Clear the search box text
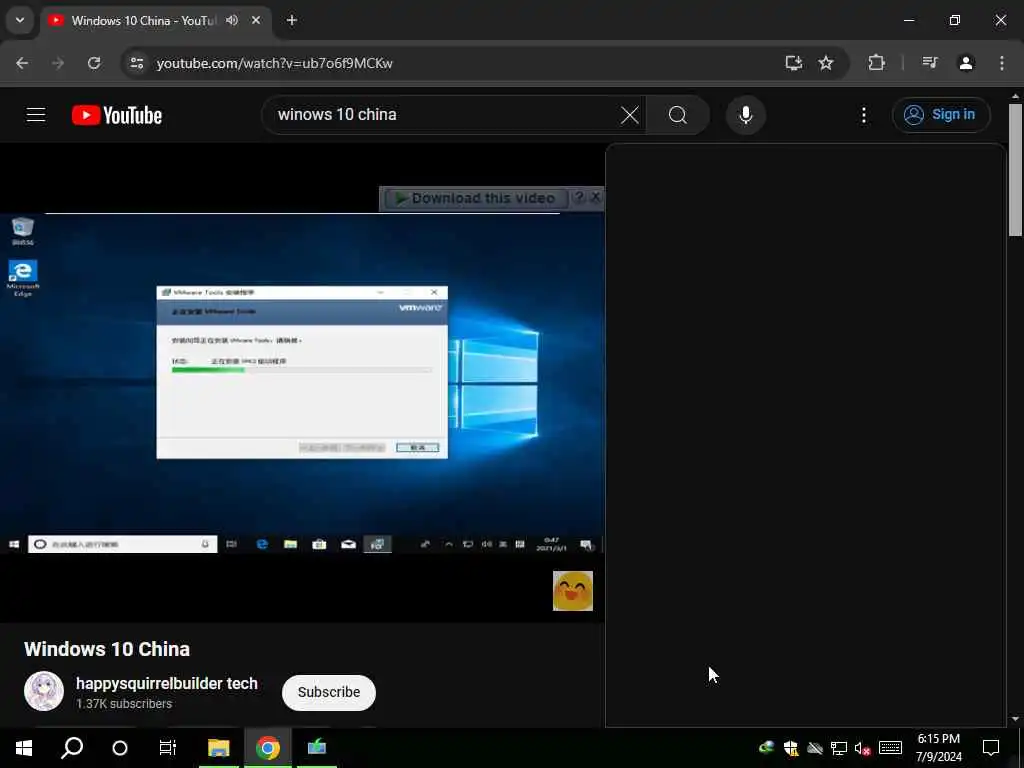This screenshot has width=1024, height=768. (x=630, y=115)
